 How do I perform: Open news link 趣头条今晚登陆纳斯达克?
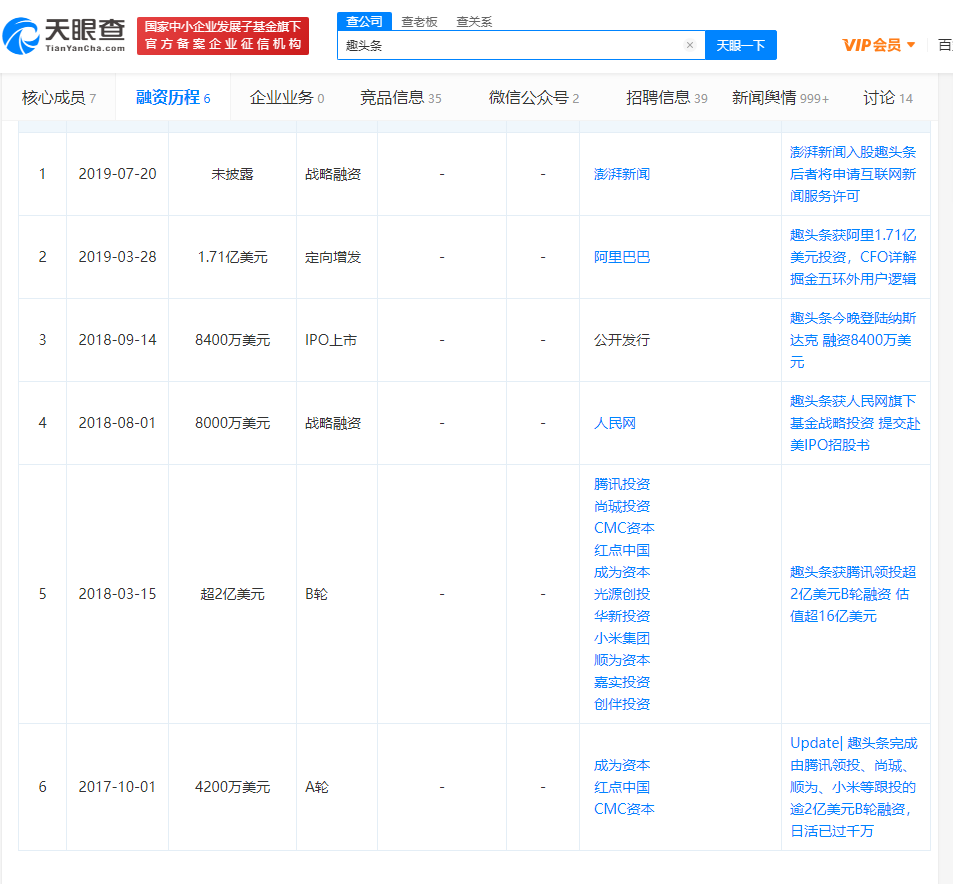[853, 340]
